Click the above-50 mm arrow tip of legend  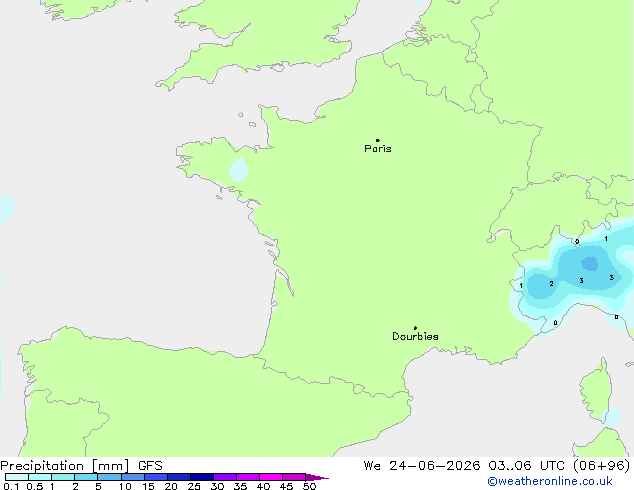pos(317,477)
